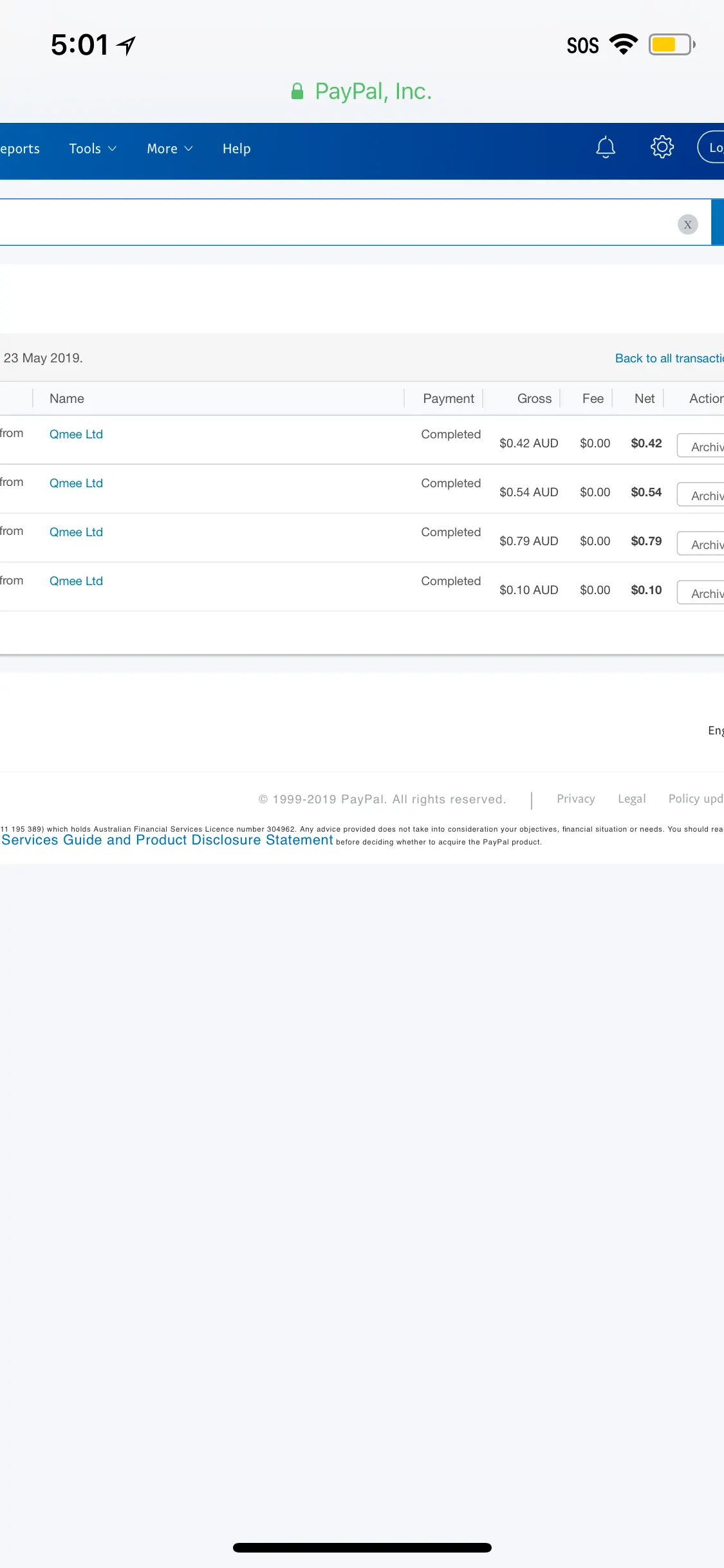Clear search with the X icon
The width and height of the screenshot is (724, 1568).
(x=687, y=225)
